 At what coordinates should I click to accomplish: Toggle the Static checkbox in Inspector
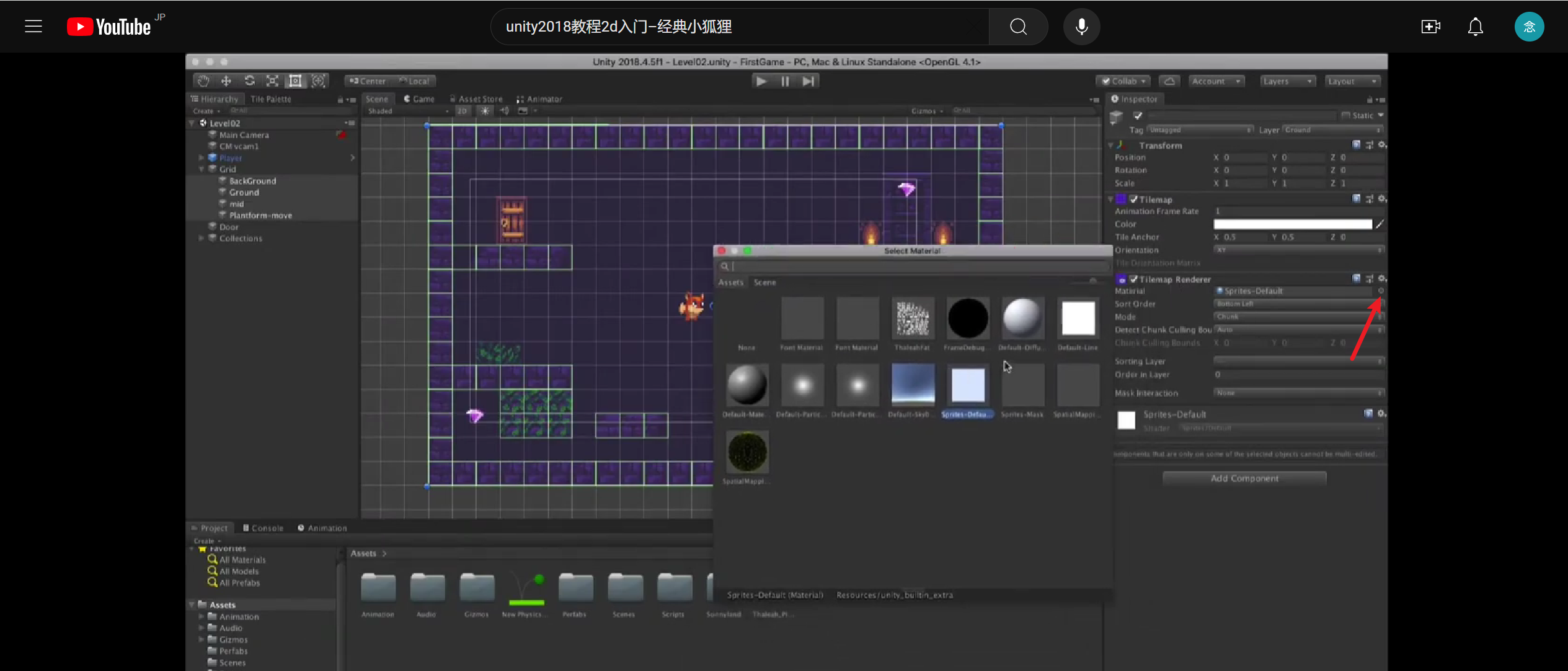tap(1345, 115)
